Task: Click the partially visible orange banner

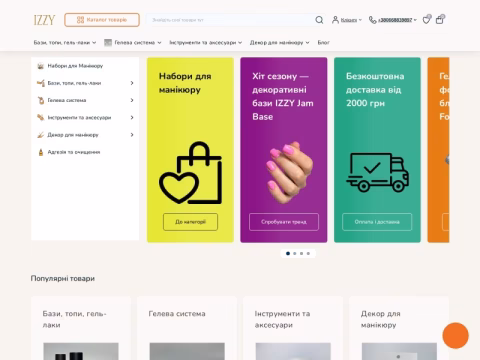Action: (x=438, y=150)
